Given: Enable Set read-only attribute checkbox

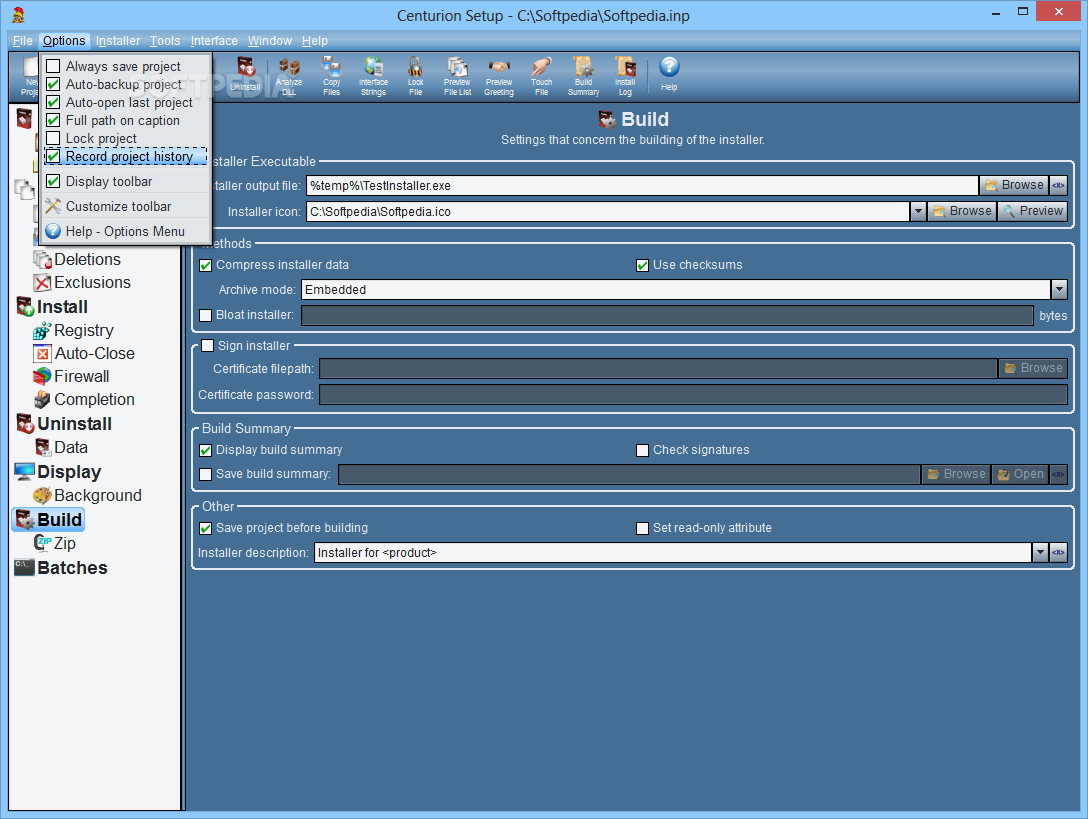Looking at the screenshot, I should (x=643, y=528).
